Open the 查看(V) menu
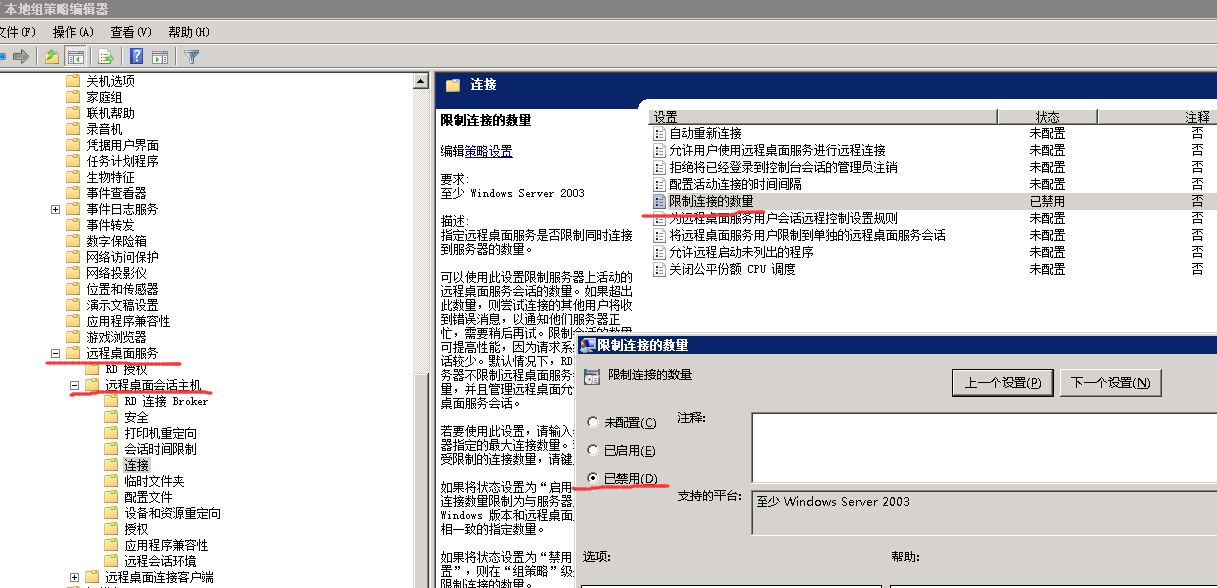This screenshot has width=1217, height=588. pos(131,32)
